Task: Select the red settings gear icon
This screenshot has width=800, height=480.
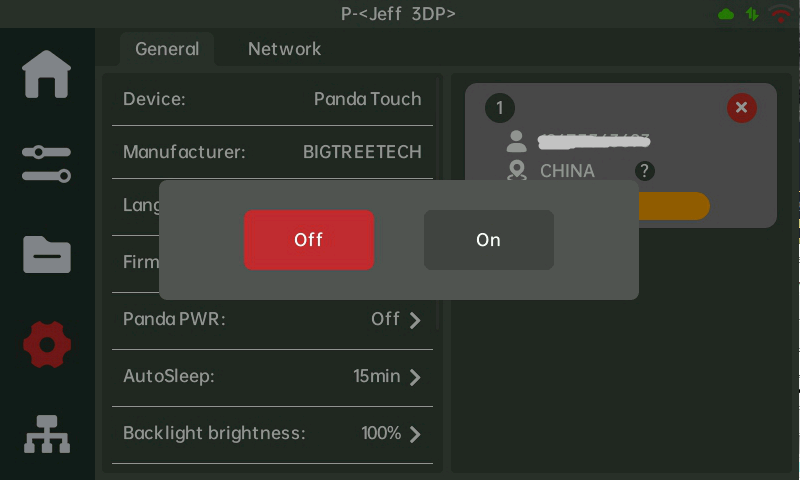Action: pyautogui.click(x=47, y=344)
